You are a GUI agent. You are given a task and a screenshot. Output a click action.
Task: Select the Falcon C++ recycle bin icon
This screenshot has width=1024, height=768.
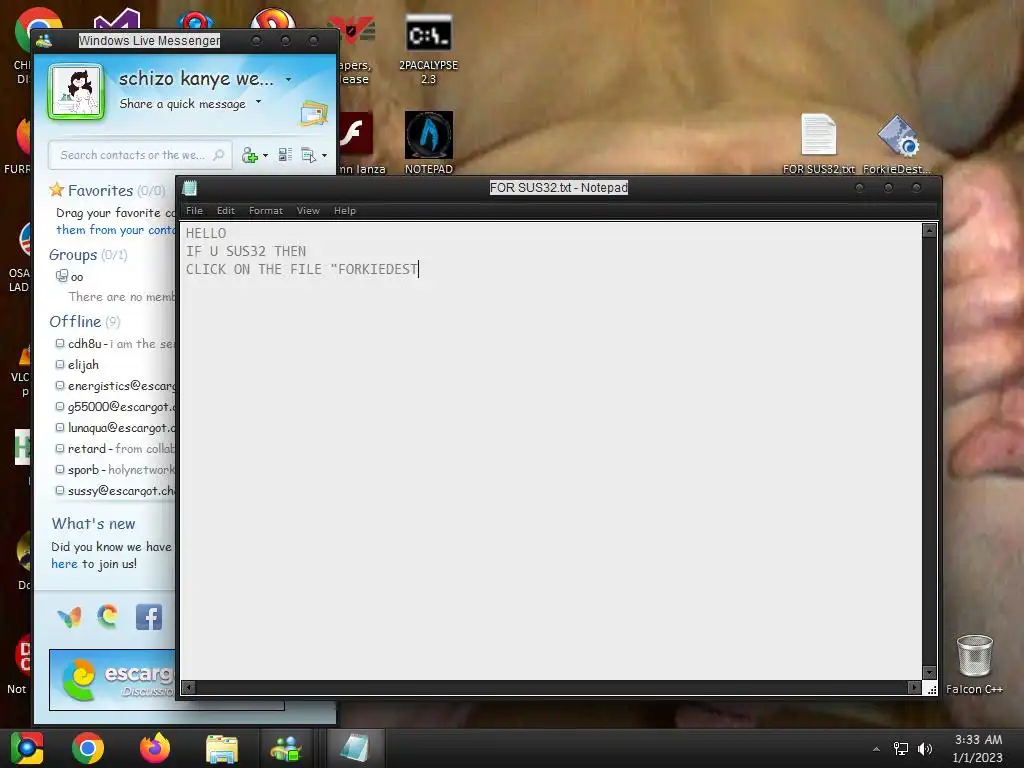974,664
